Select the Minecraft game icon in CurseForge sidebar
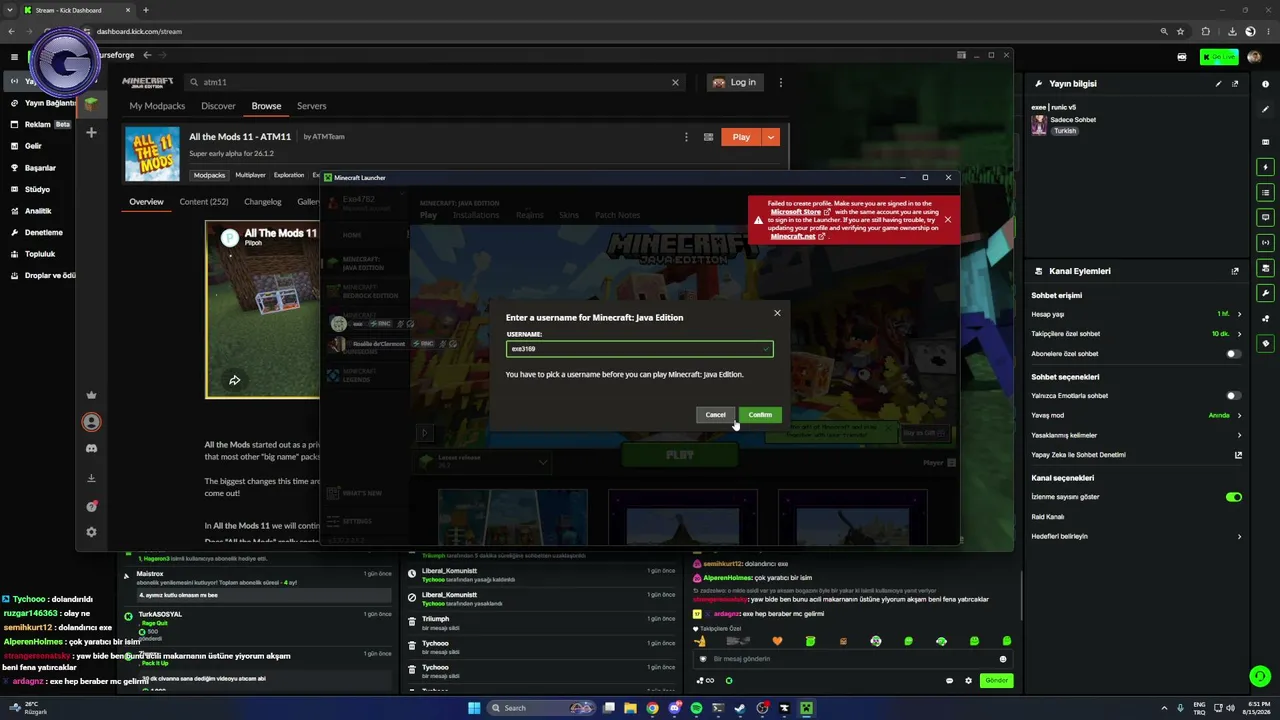 pos(91,103)
